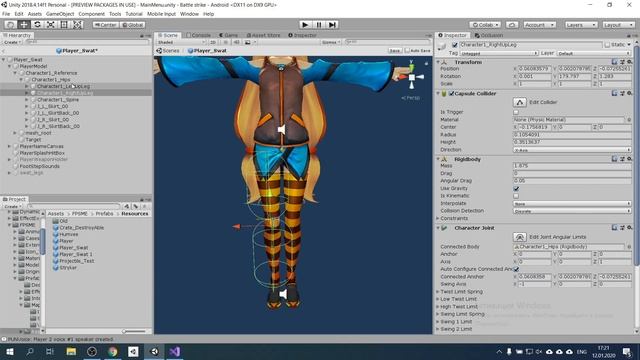640x360 pixels.
Task: Select the combined Transform tool
Action: (78, 24)
